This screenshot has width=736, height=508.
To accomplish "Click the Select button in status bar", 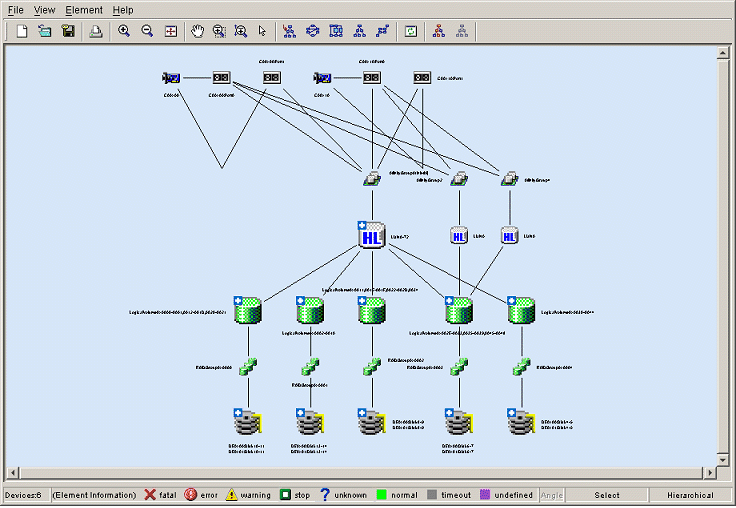I will click(x=606, y=495).
